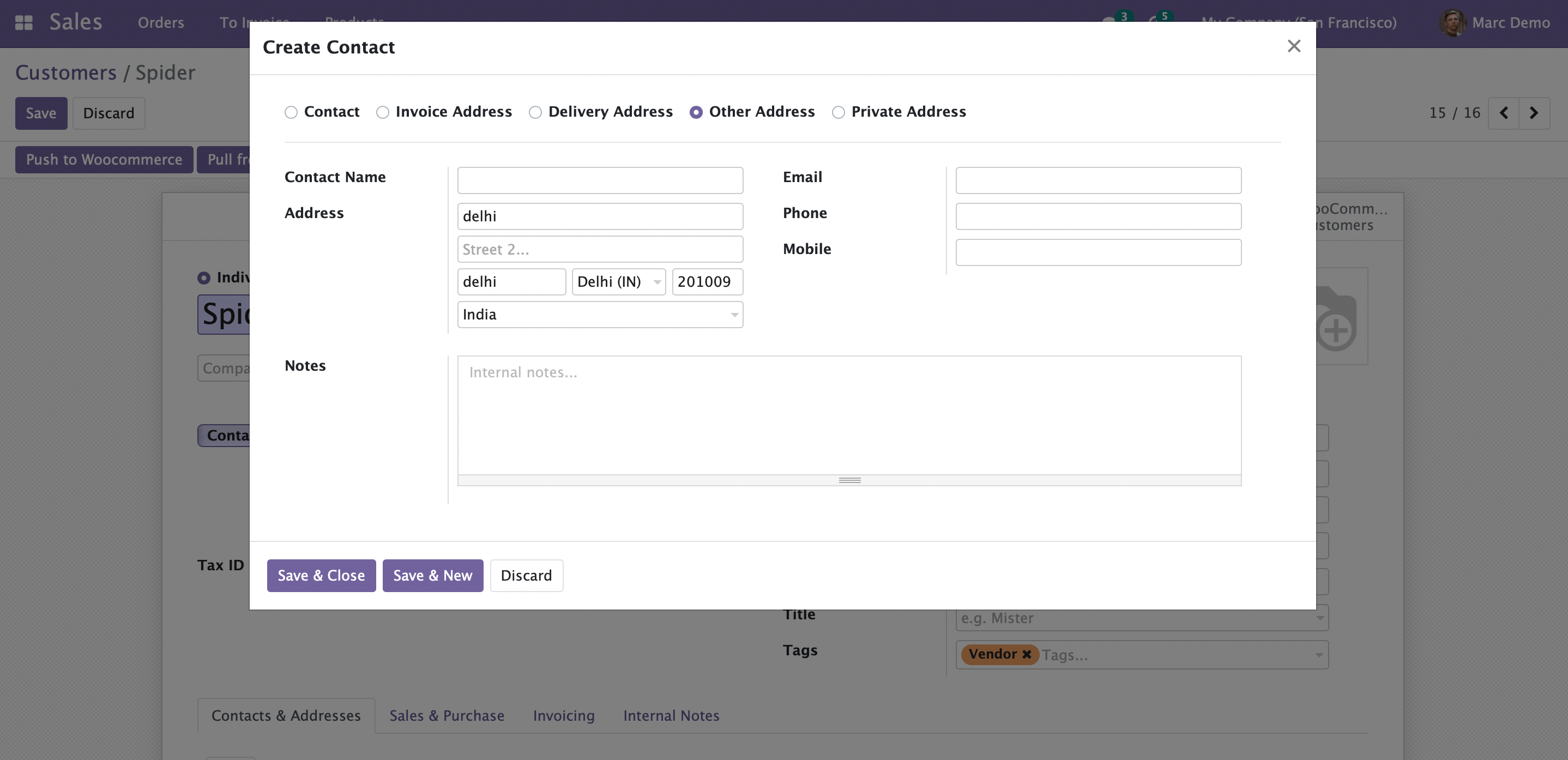This screenshot has height=760, width=1568.
Task: Expand the India country dropdown
Action: tap(734, 315)
